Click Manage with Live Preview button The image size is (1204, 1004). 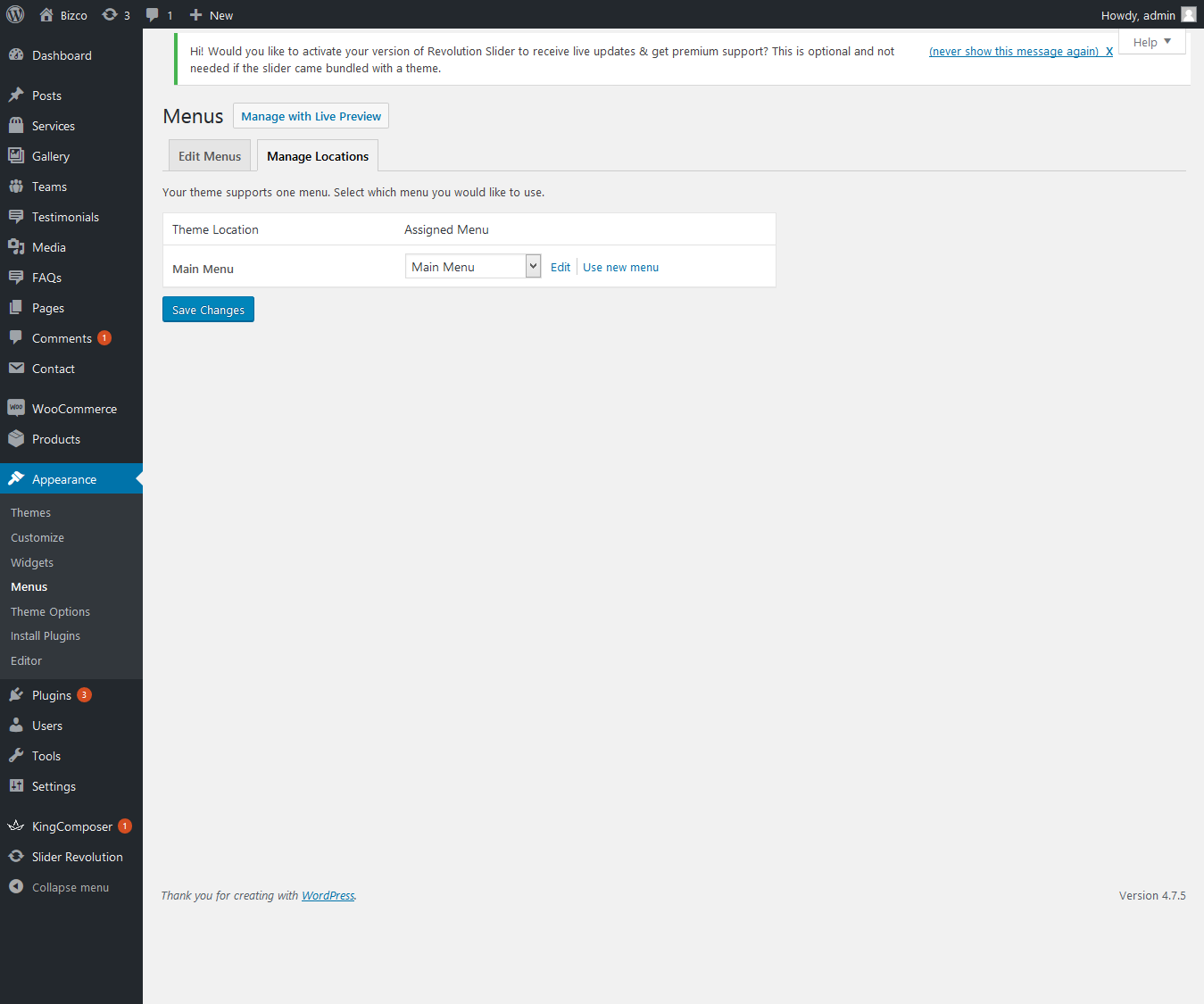[311, 116]
